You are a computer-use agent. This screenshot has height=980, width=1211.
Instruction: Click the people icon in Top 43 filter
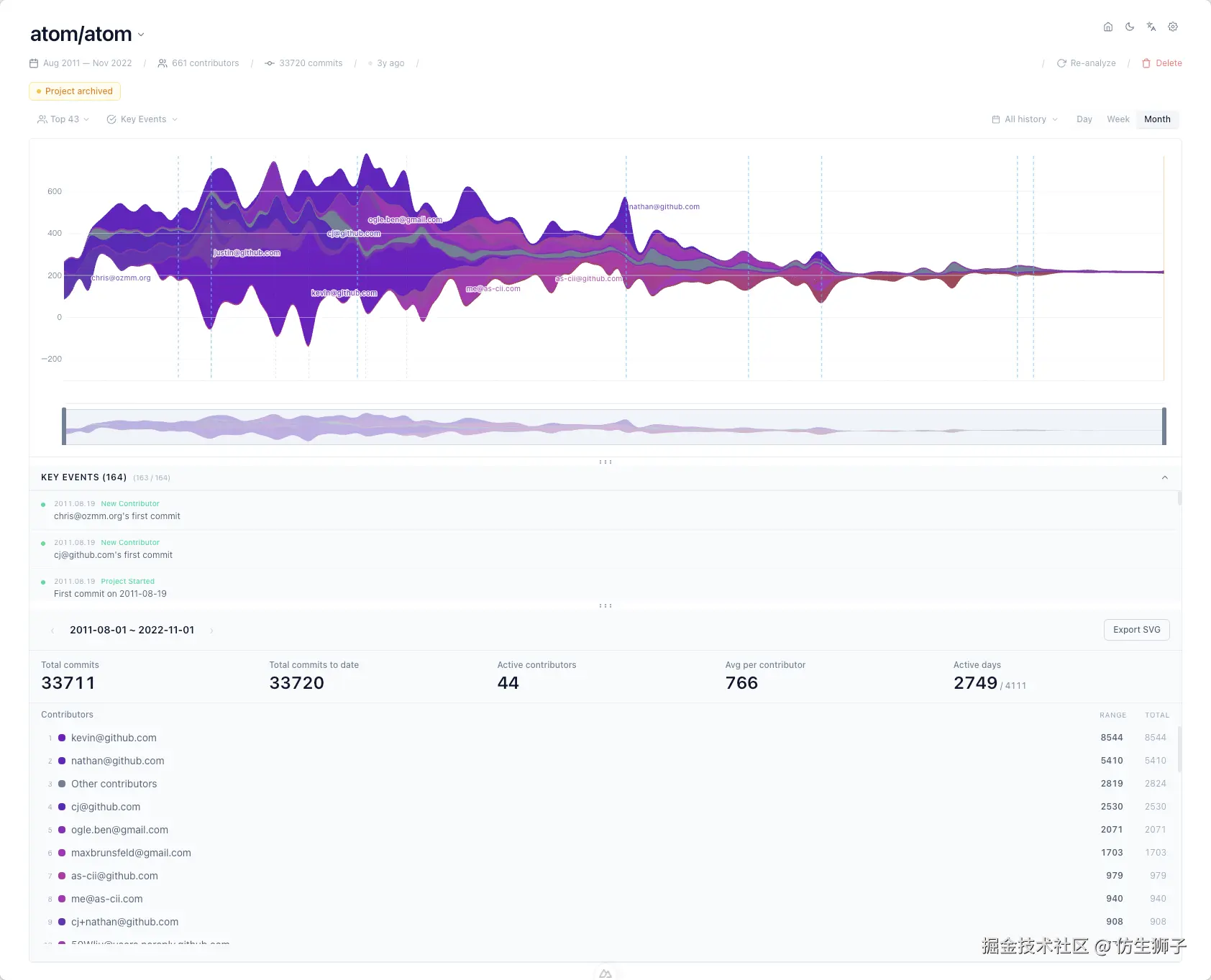pos(42,119)
